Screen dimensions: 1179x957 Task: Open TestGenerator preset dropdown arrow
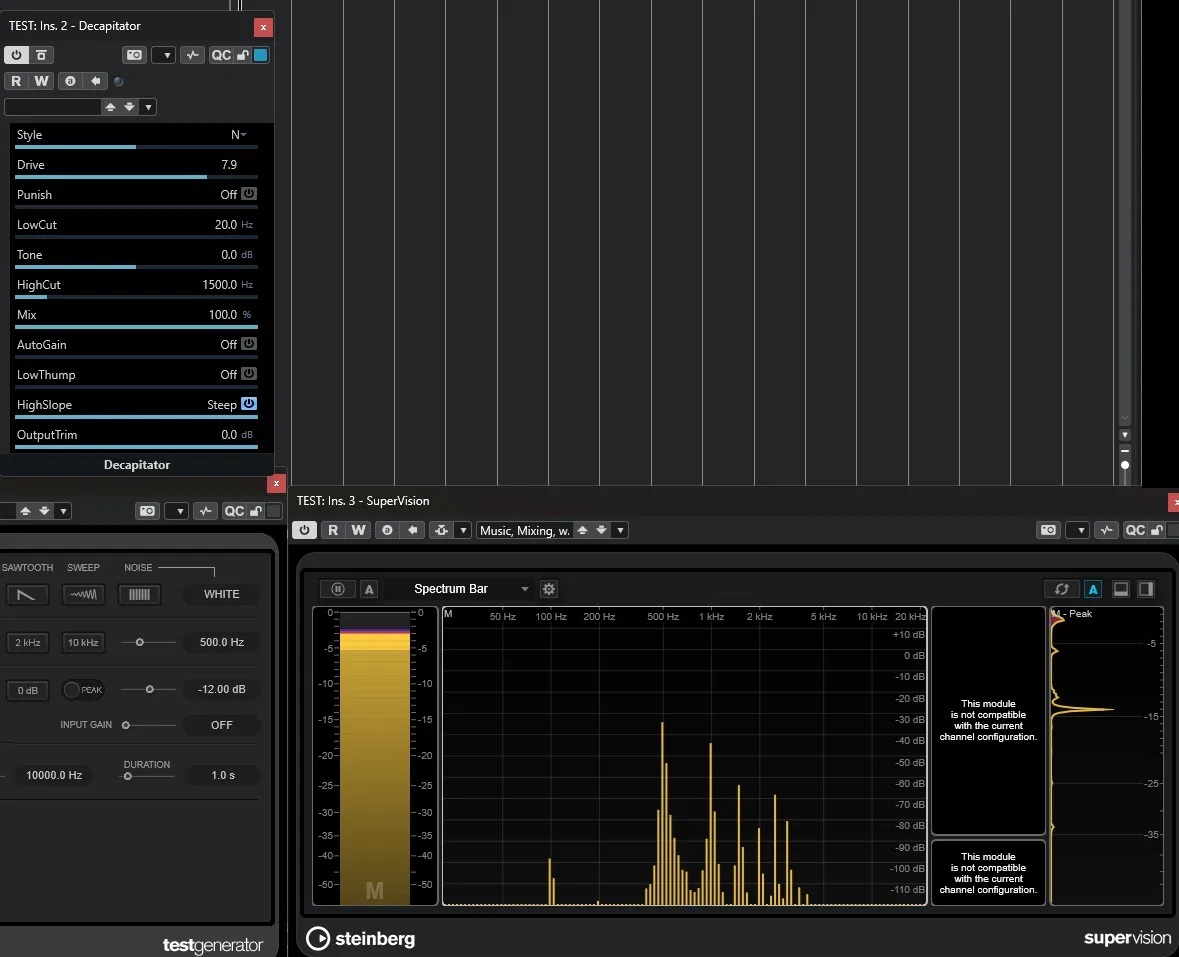(x=63, y=511)
